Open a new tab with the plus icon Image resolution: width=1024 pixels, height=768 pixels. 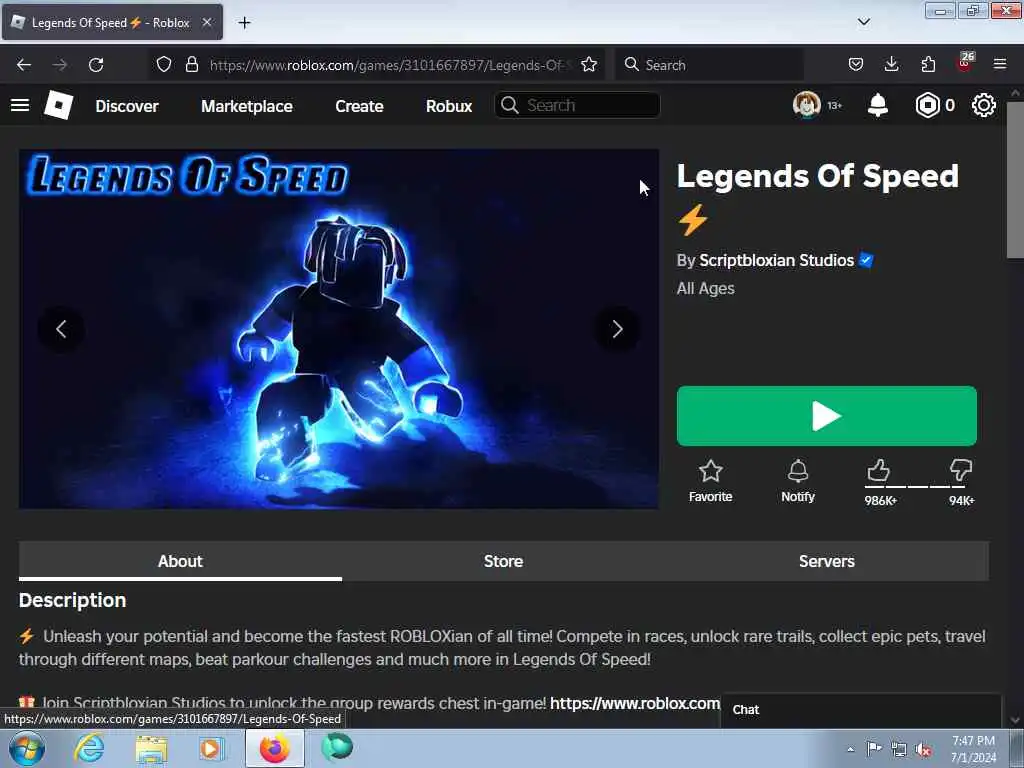tap(244, 23)
